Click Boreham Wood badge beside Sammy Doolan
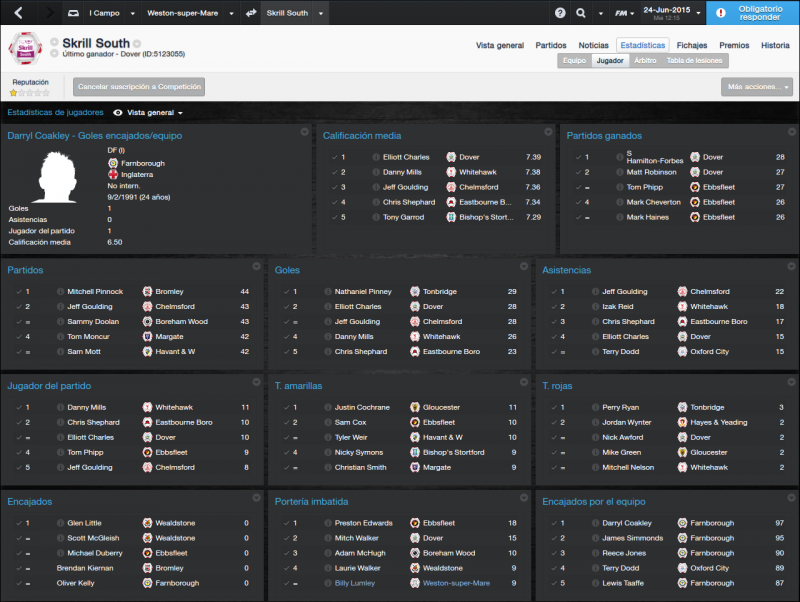 tap(147, 321)
